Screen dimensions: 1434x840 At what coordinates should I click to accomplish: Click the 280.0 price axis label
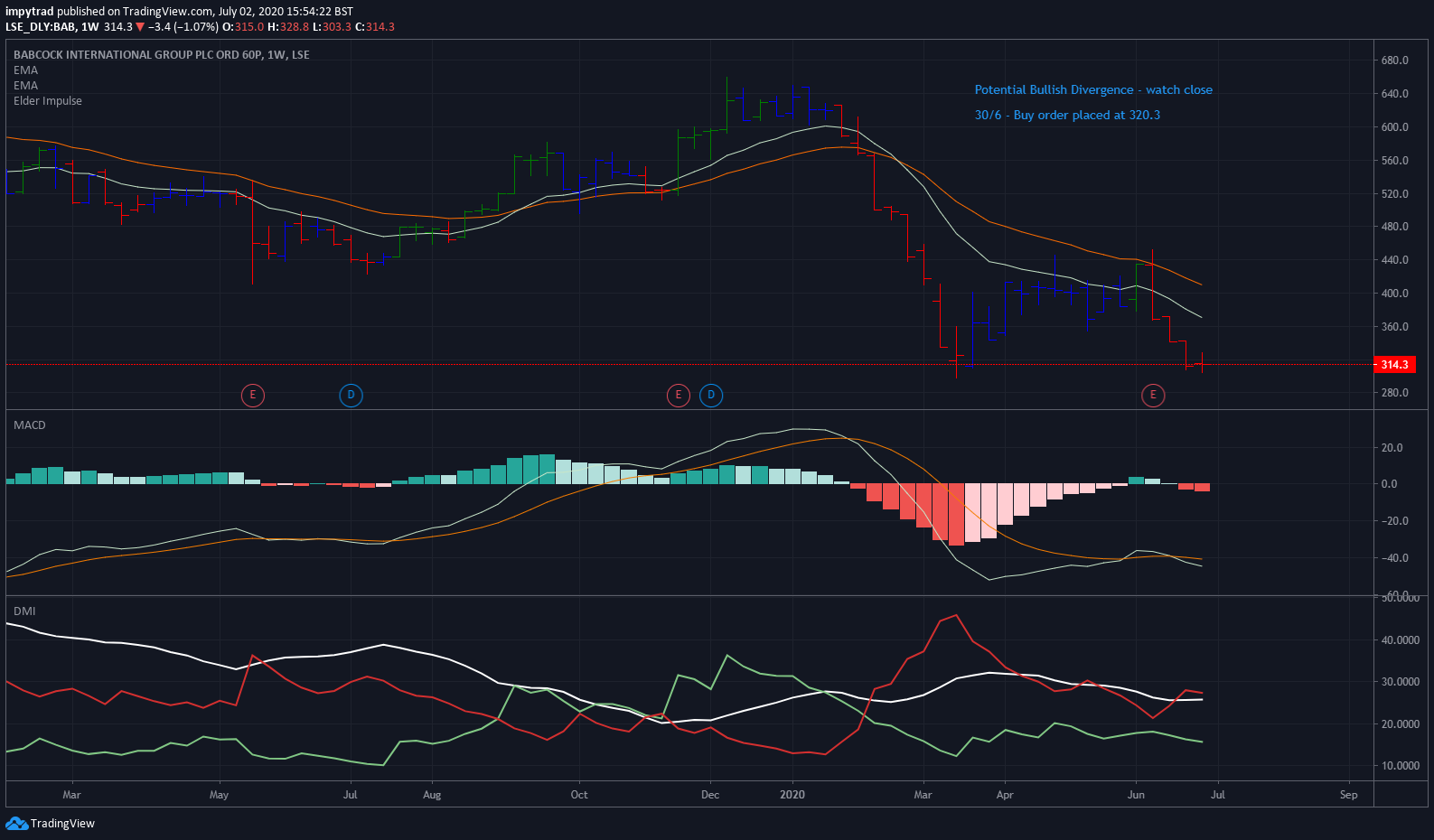(1394, 393)
